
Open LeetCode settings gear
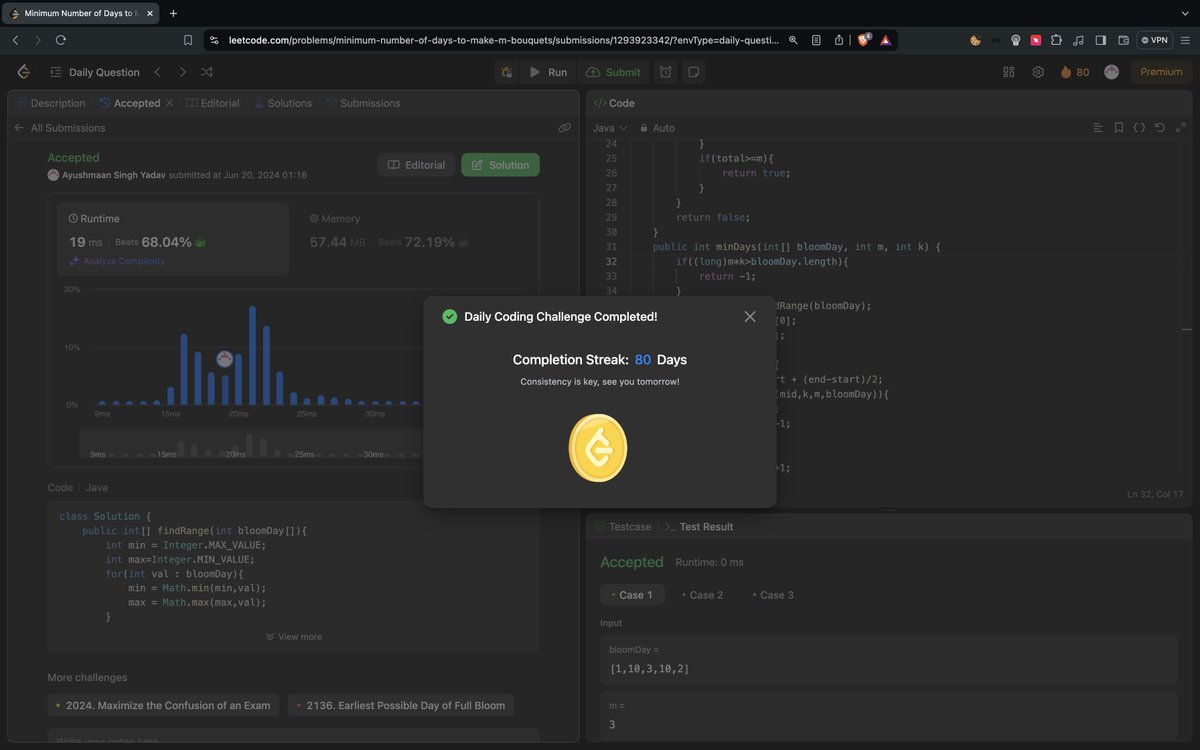[1038, 72]
